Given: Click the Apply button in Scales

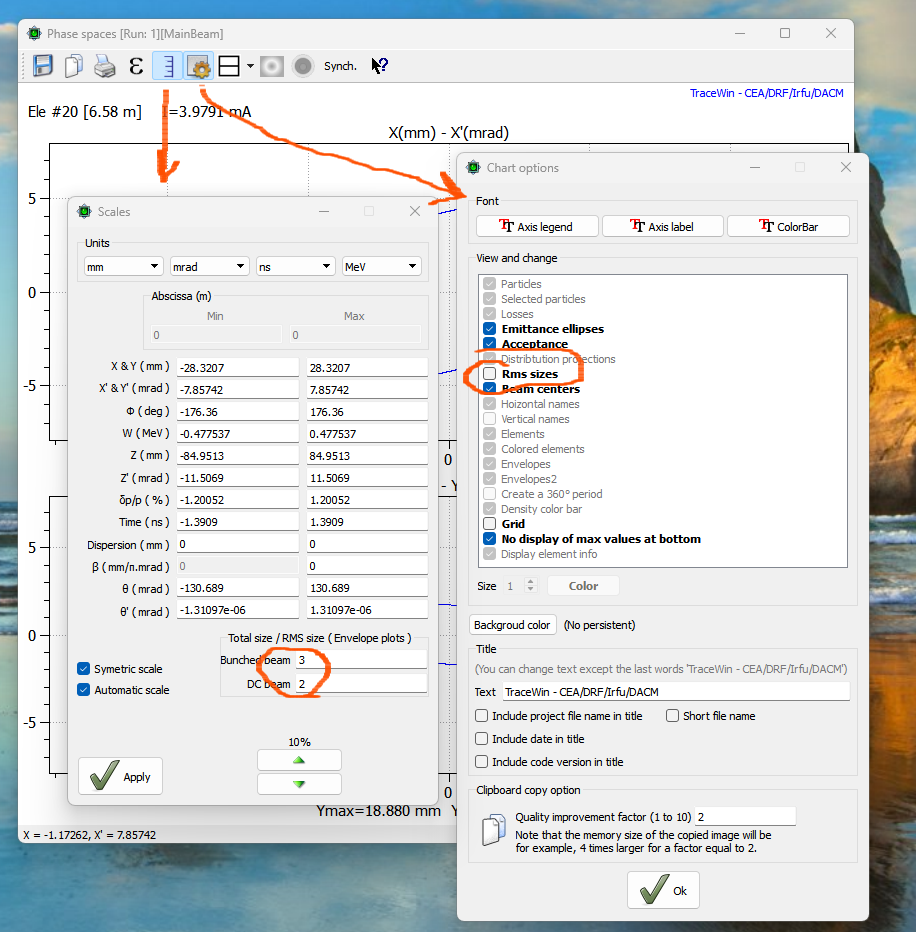Looking at the screenshot, I should (x=121, y=776).
